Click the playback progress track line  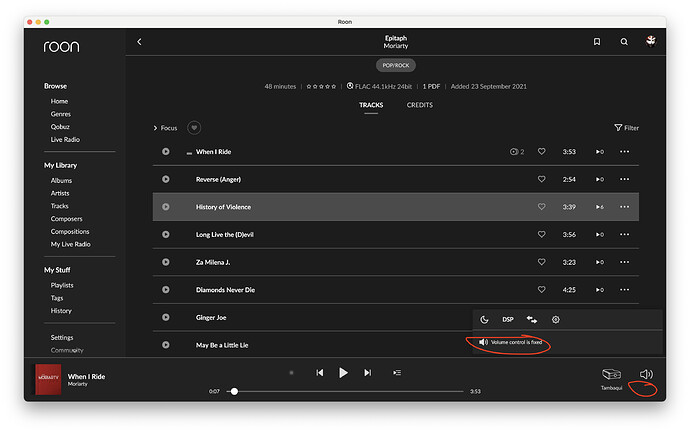(x=345, y=391)
